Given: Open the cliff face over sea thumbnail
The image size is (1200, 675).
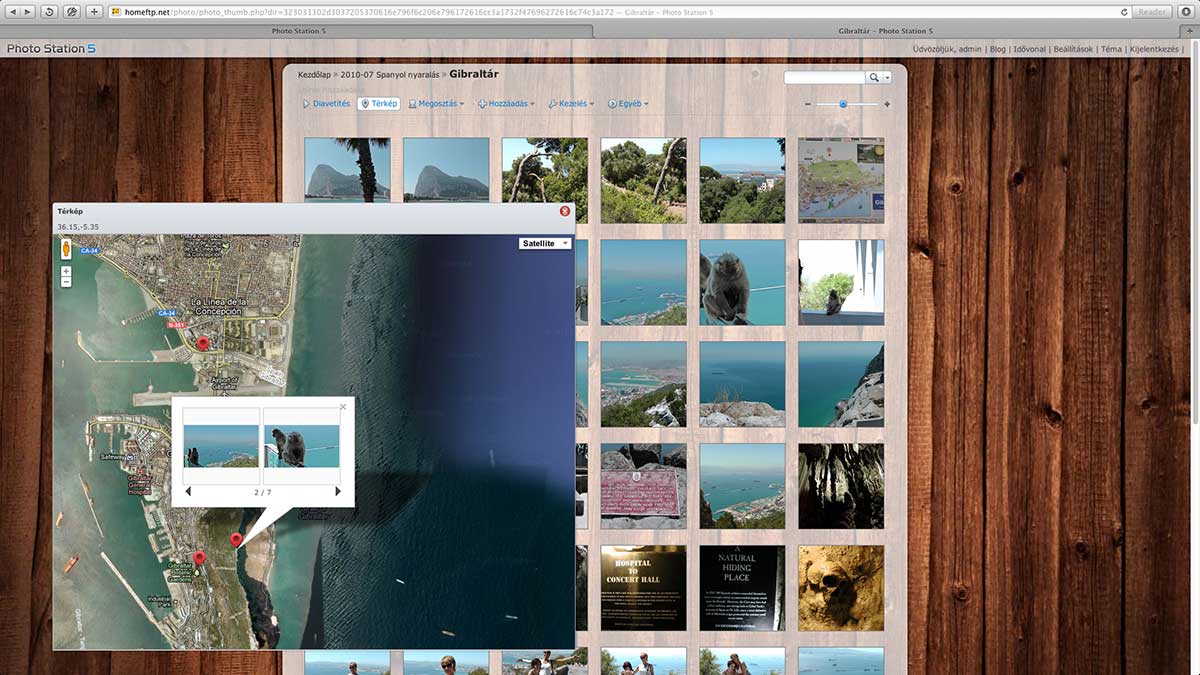Looking at the screenshot, I should (x=841, y=384).
